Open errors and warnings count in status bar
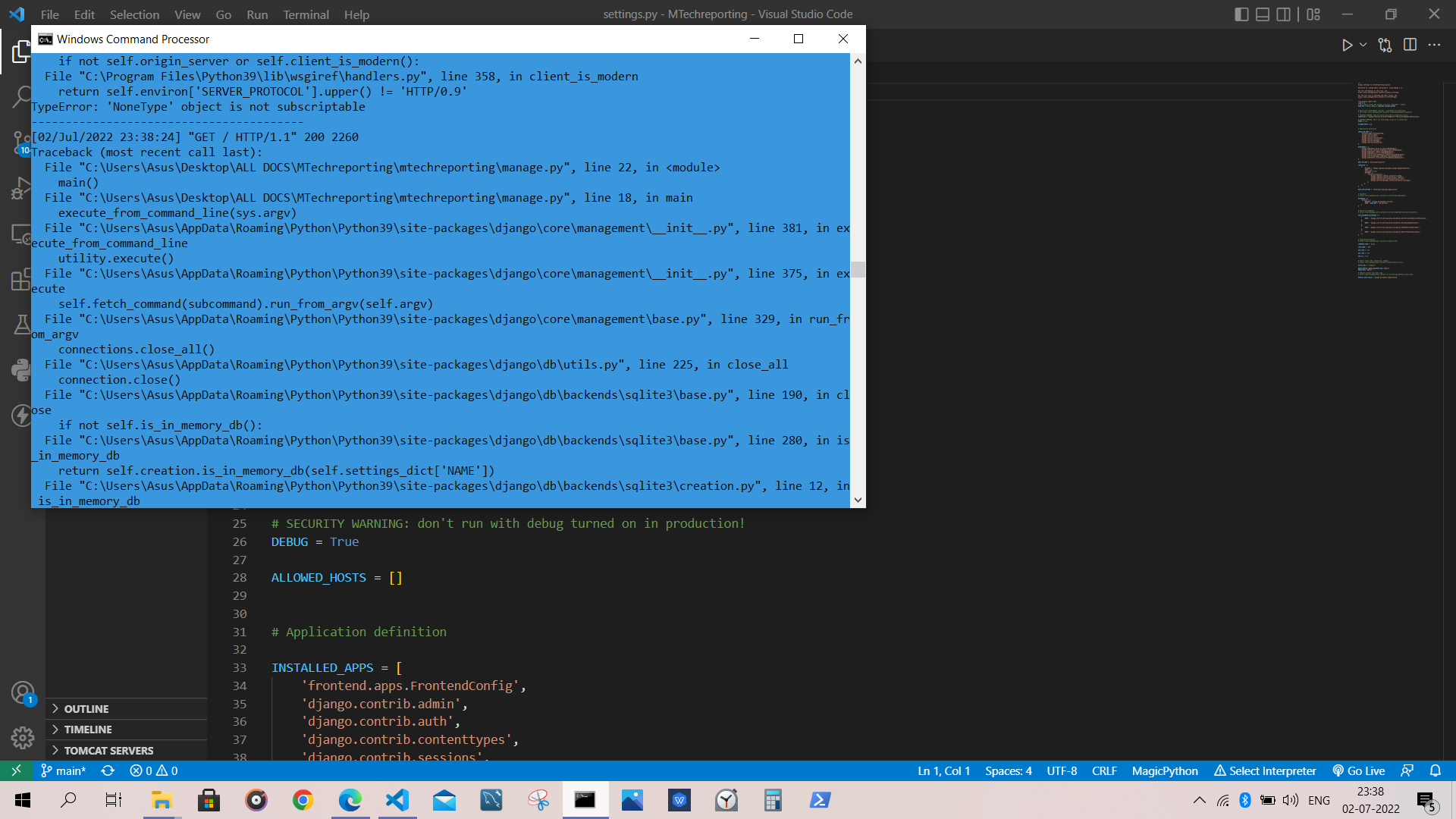 click(x=154, y=771)
